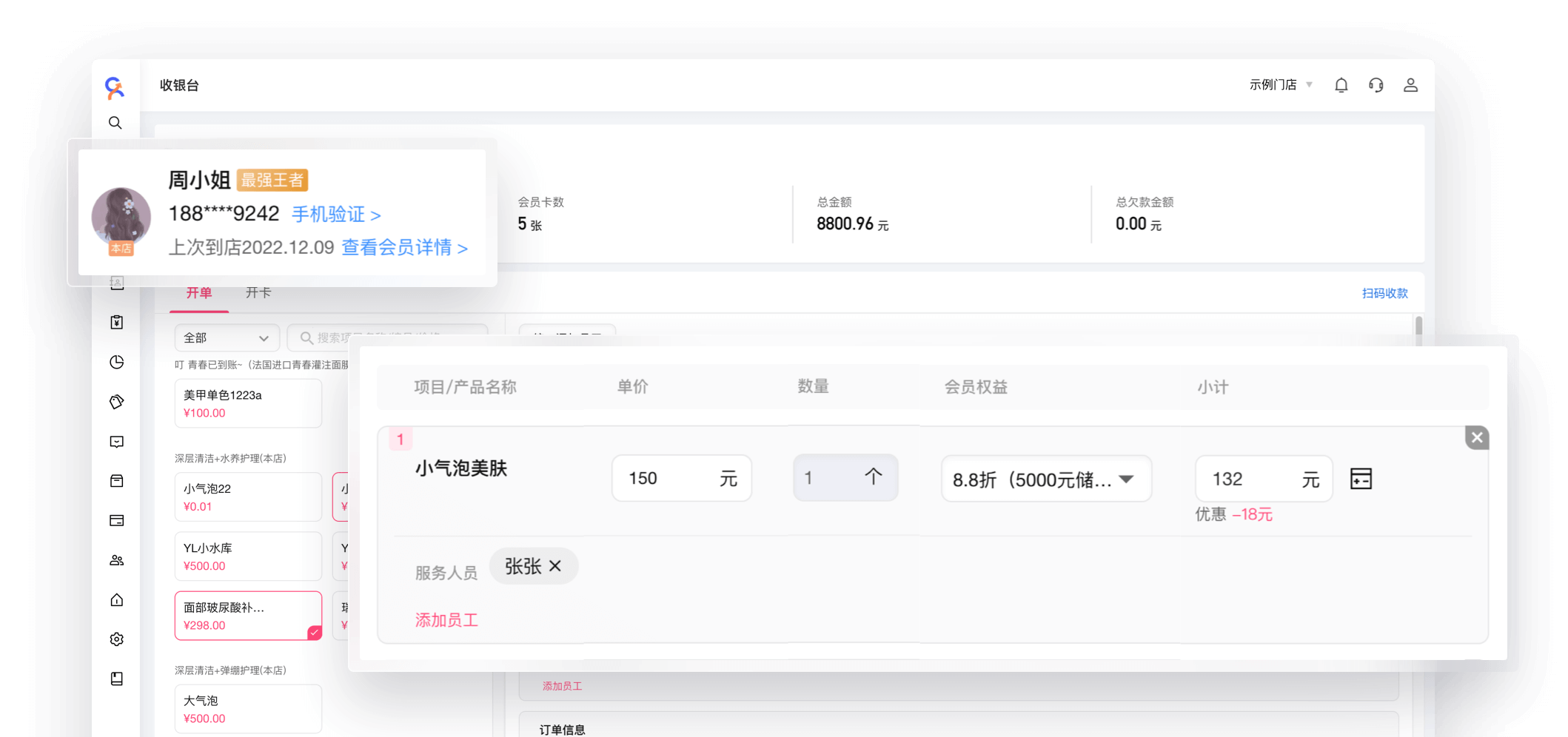Open the settings gear sidebar icon
Screen dimensions: 1568x737
(116, 639)
